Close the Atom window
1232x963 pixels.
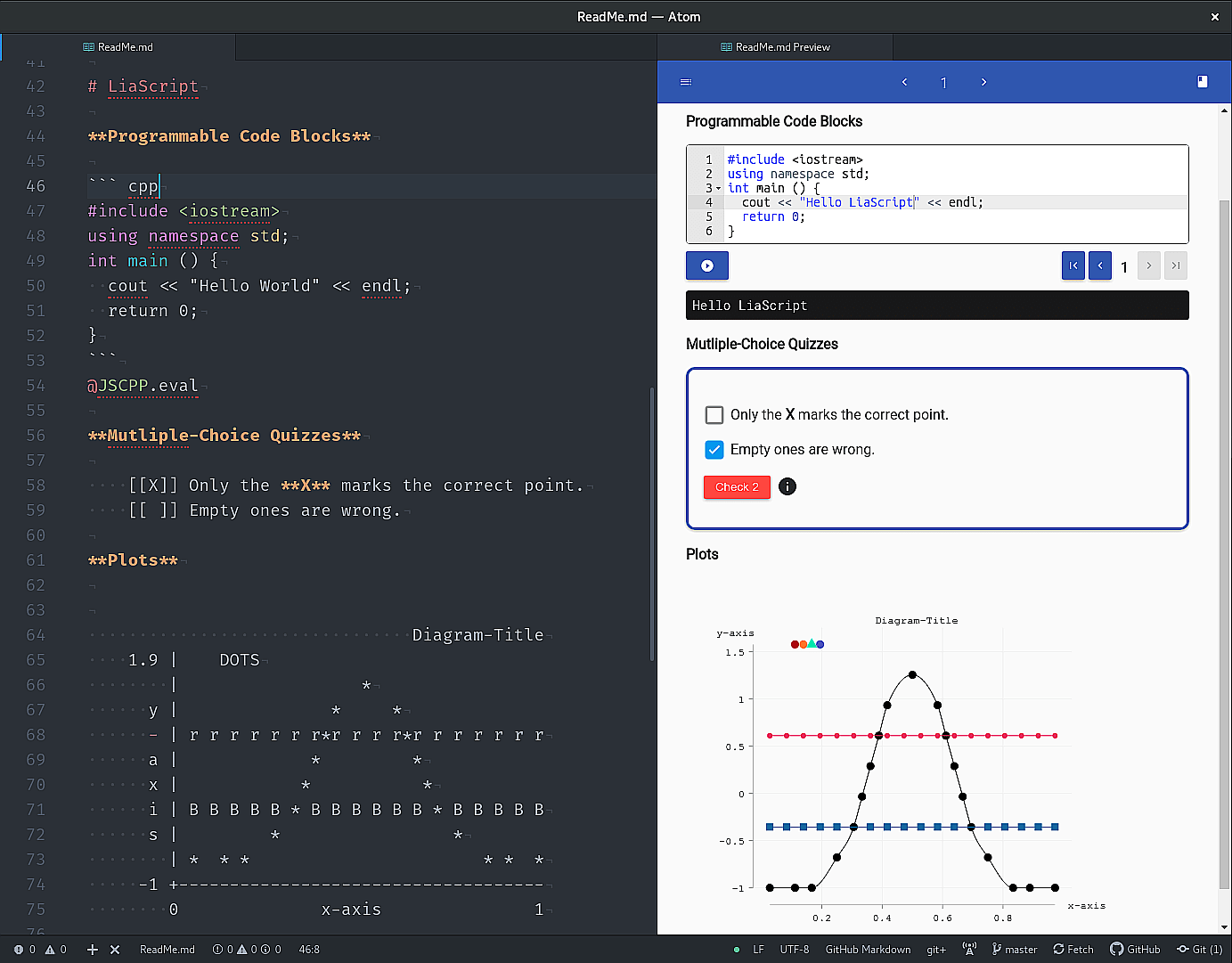(1215, 17)
